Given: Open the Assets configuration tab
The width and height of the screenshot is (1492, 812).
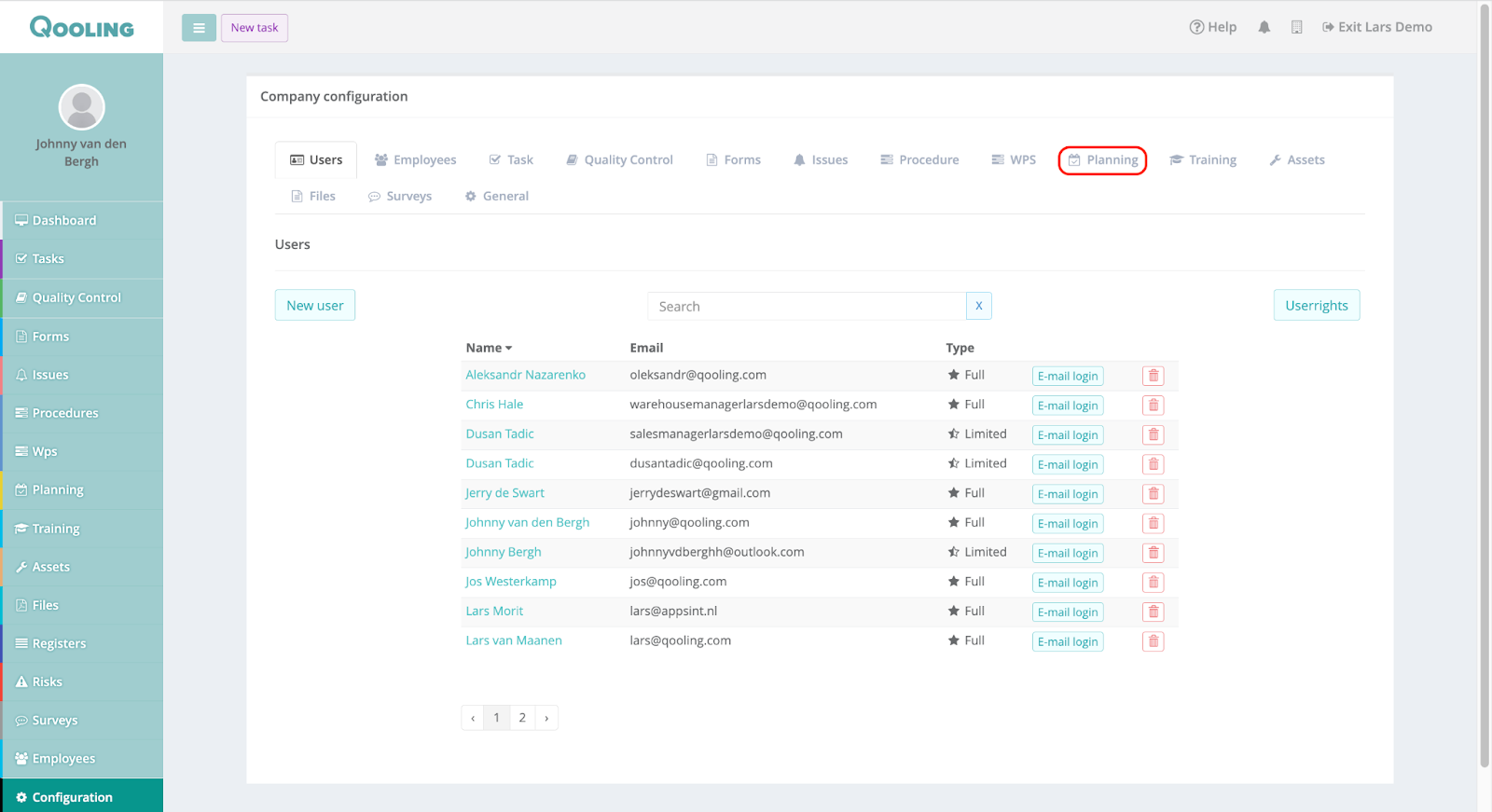Looking at the screenshot, I should click(1297, 159).
